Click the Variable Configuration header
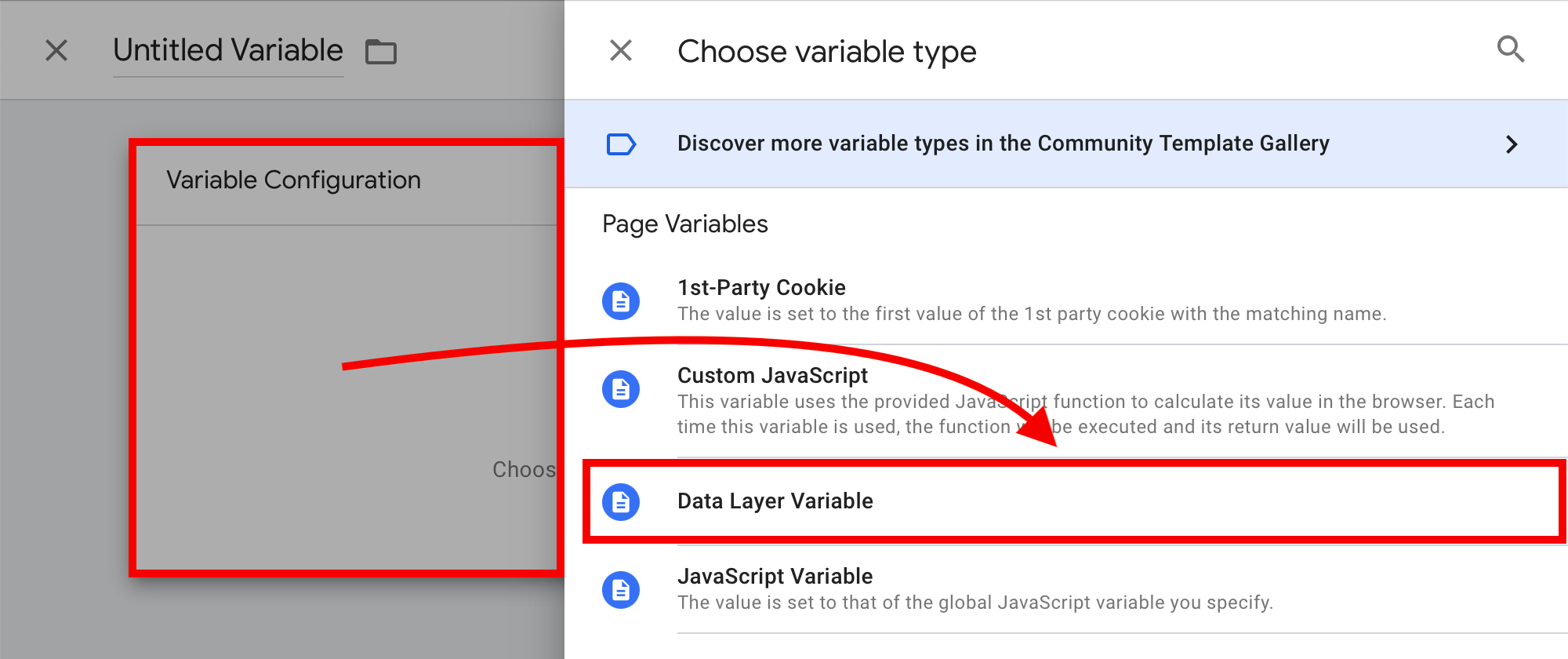The width and height of the screenshot is (1568, 659). click(x=294, y=180)
